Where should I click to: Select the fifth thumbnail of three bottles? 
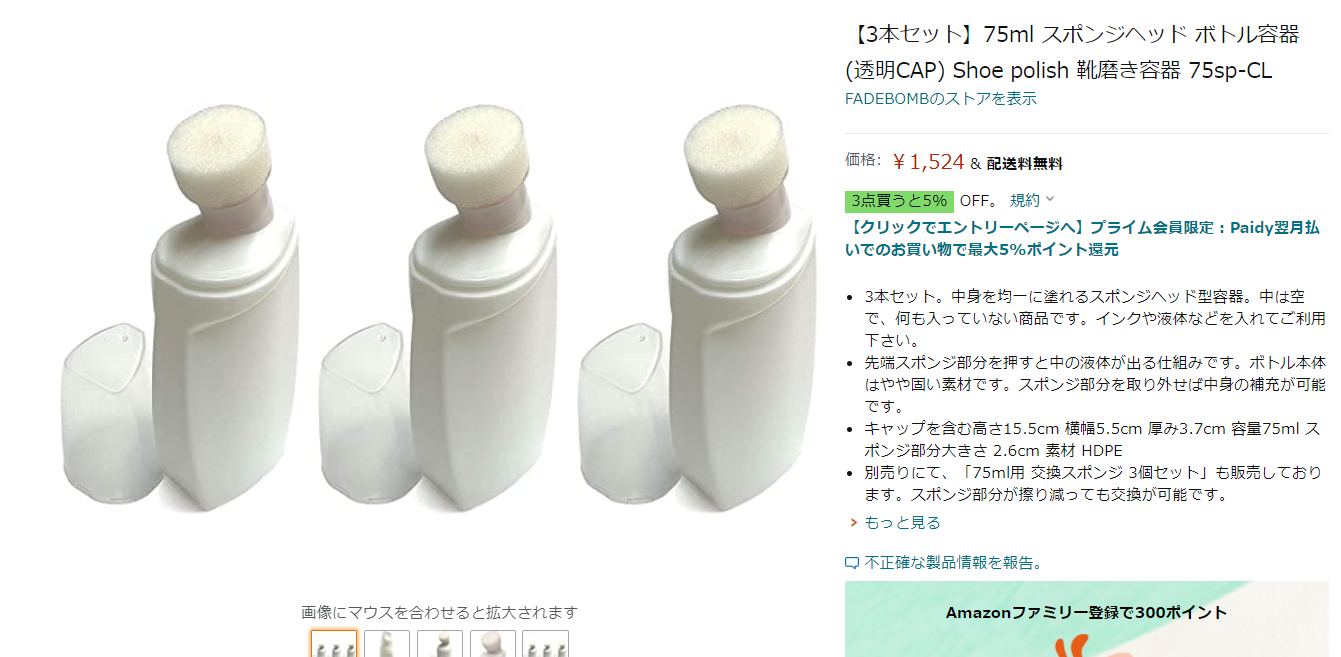(x=546, y=644)
